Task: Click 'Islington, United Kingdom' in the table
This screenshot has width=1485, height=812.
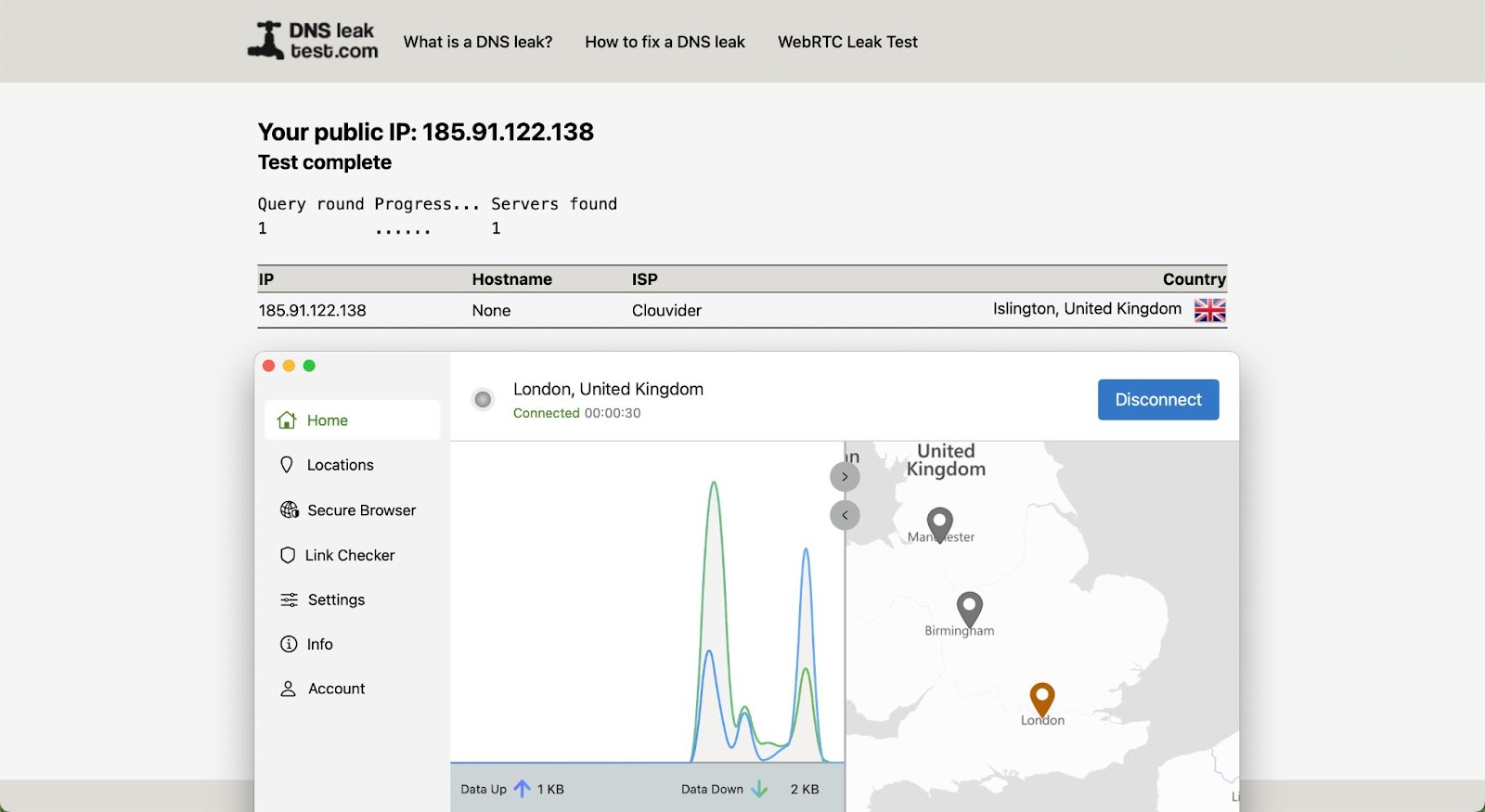Action: [1087, 309]
